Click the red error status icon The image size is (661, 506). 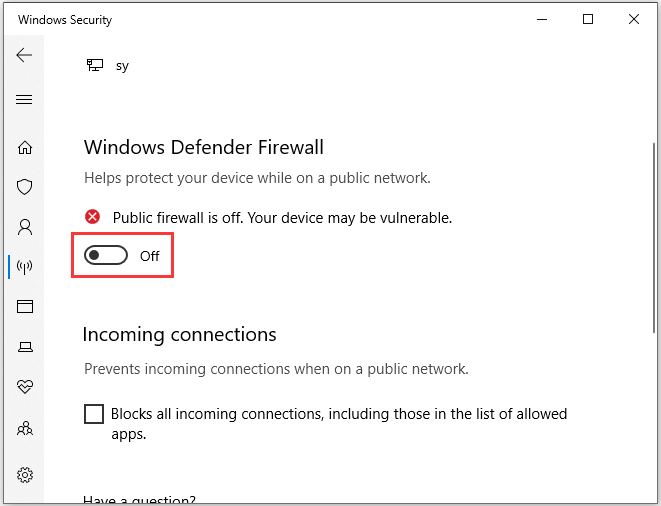click(x=92, y=217)
